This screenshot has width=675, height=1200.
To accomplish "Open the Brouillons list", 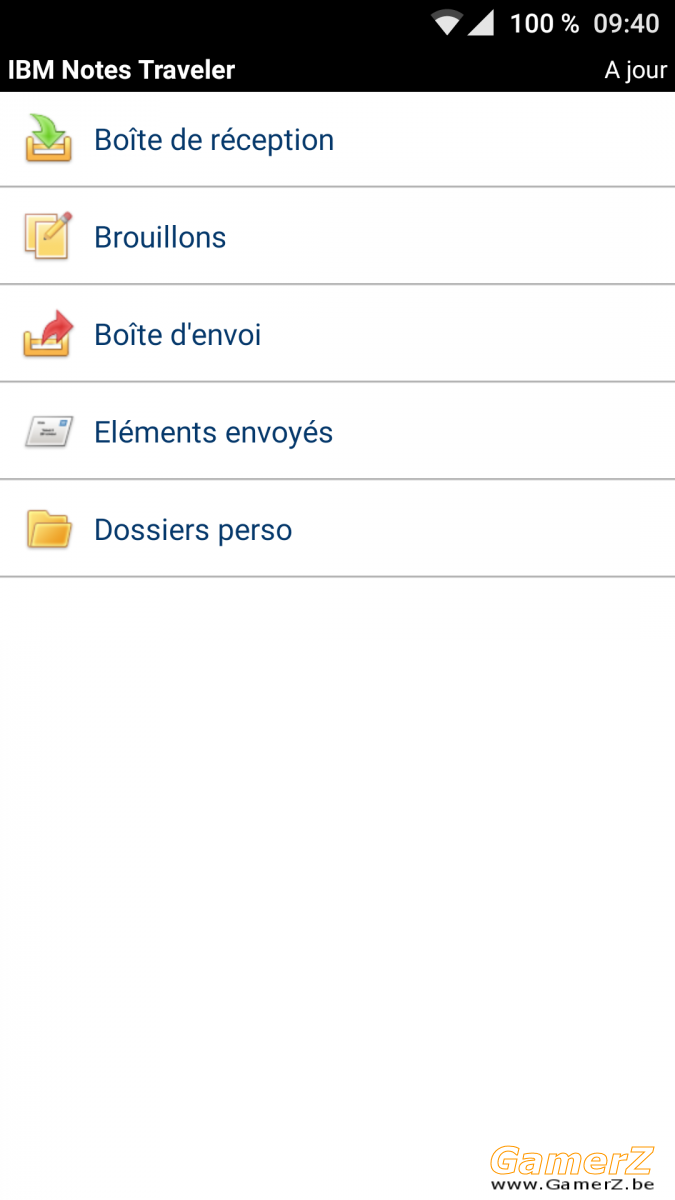I will tap(337, 236).
